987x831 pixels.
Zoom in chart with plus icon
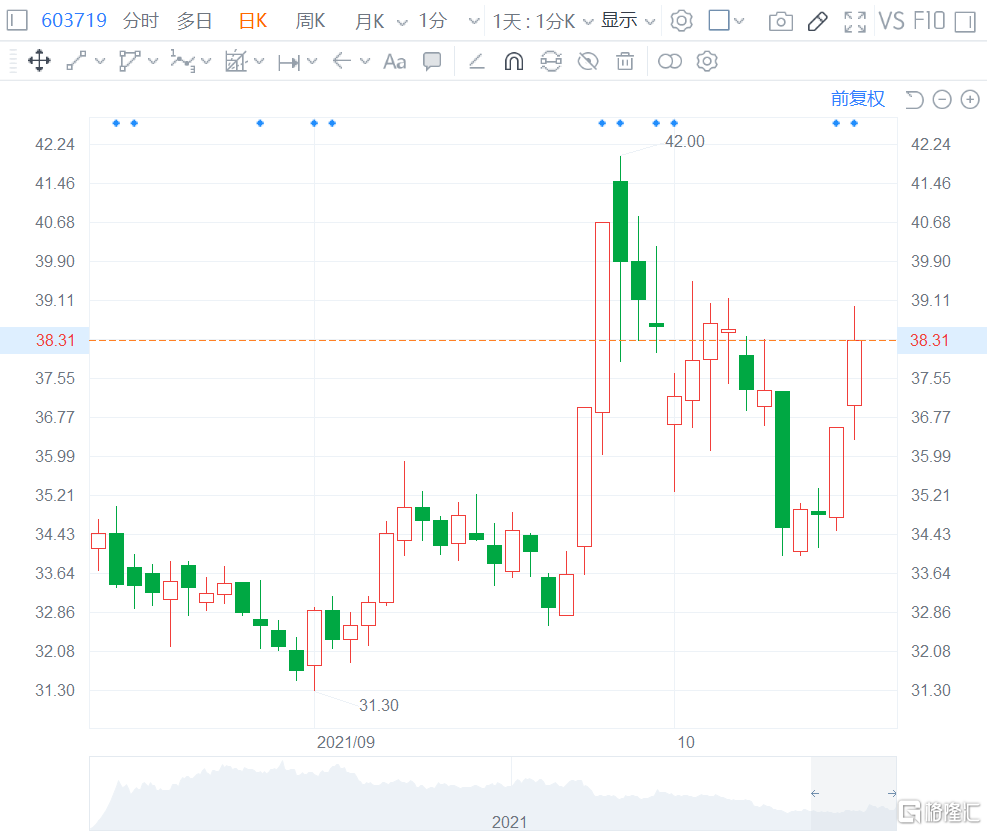coord(970,99)
